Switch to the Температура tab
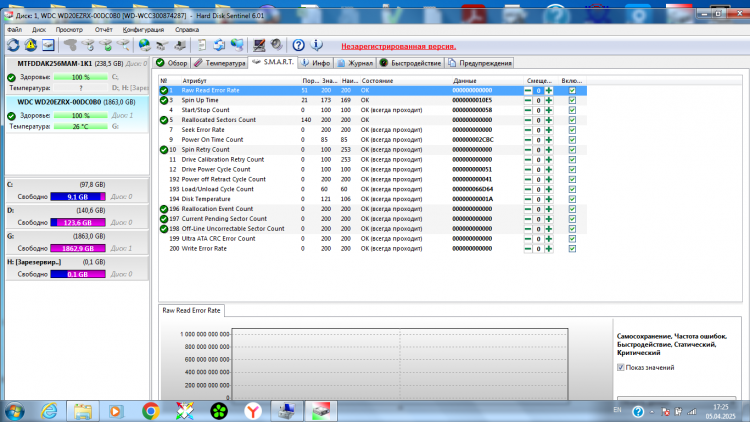The image size is (750, 422). click(x=220, y=63)
